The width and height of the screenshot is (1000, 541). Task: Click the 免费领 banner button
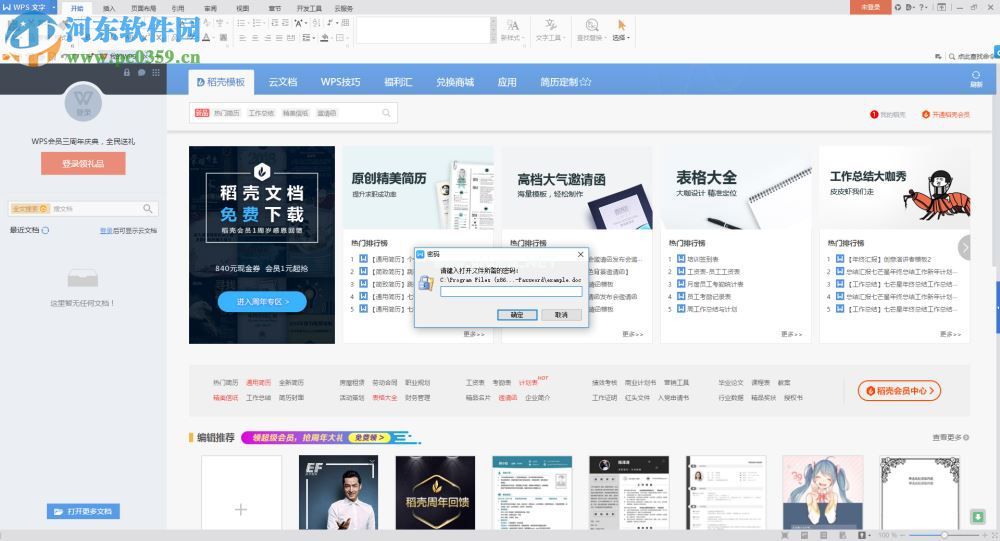[369, 437]
